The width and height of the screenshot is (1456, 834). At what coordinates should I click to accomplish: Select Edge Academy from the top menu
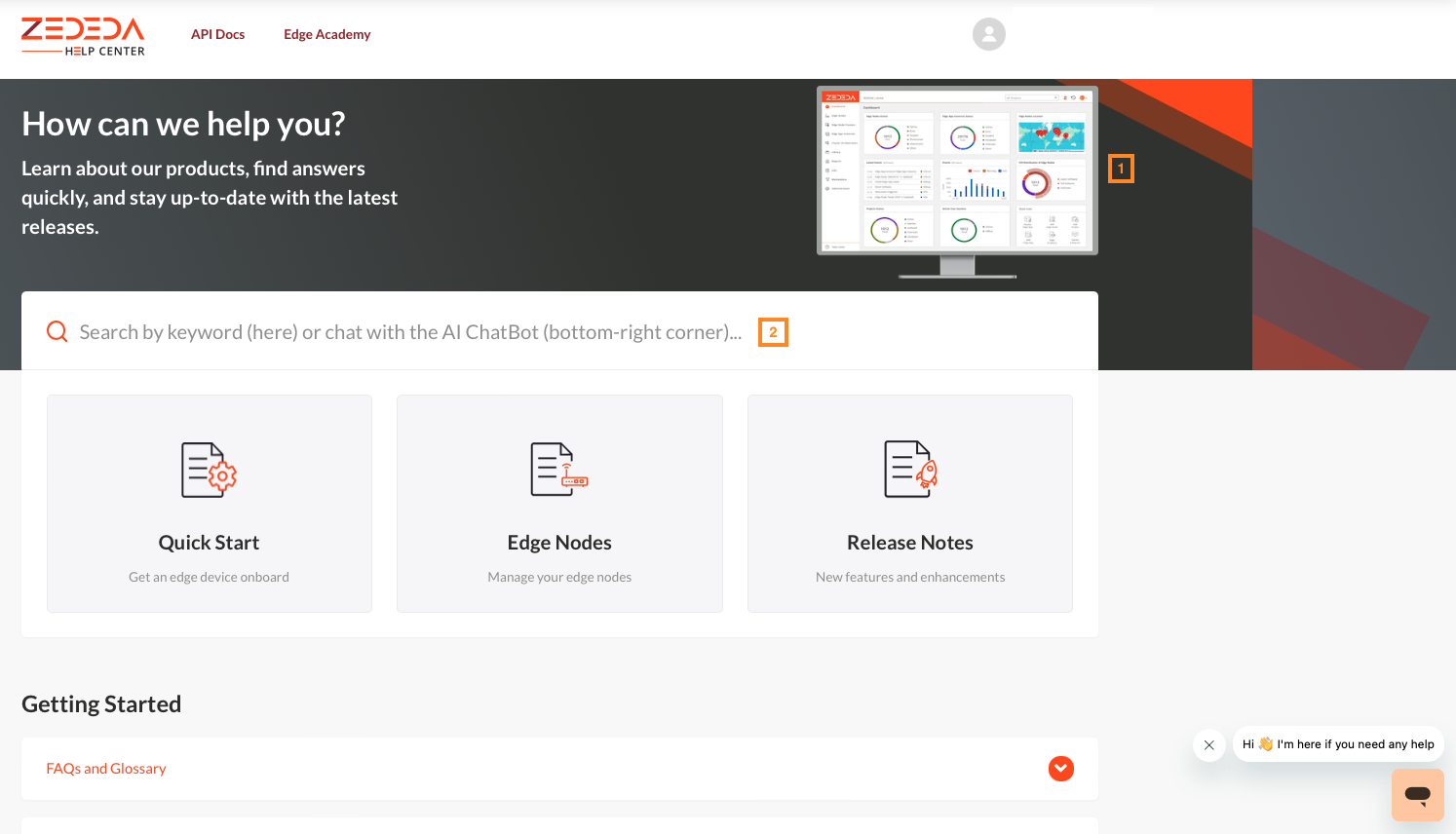click(326, 33)
